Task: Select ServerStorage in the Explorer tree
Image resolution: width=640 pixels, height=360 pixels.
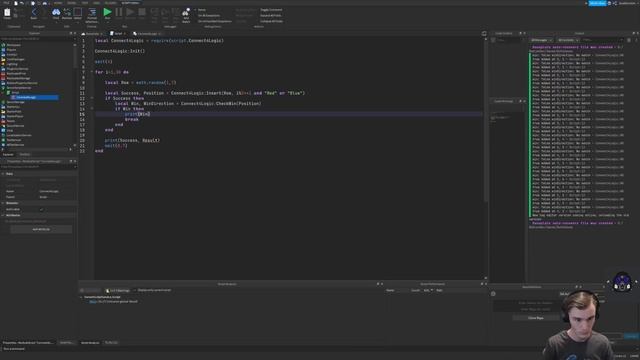Action: [16, 102]
